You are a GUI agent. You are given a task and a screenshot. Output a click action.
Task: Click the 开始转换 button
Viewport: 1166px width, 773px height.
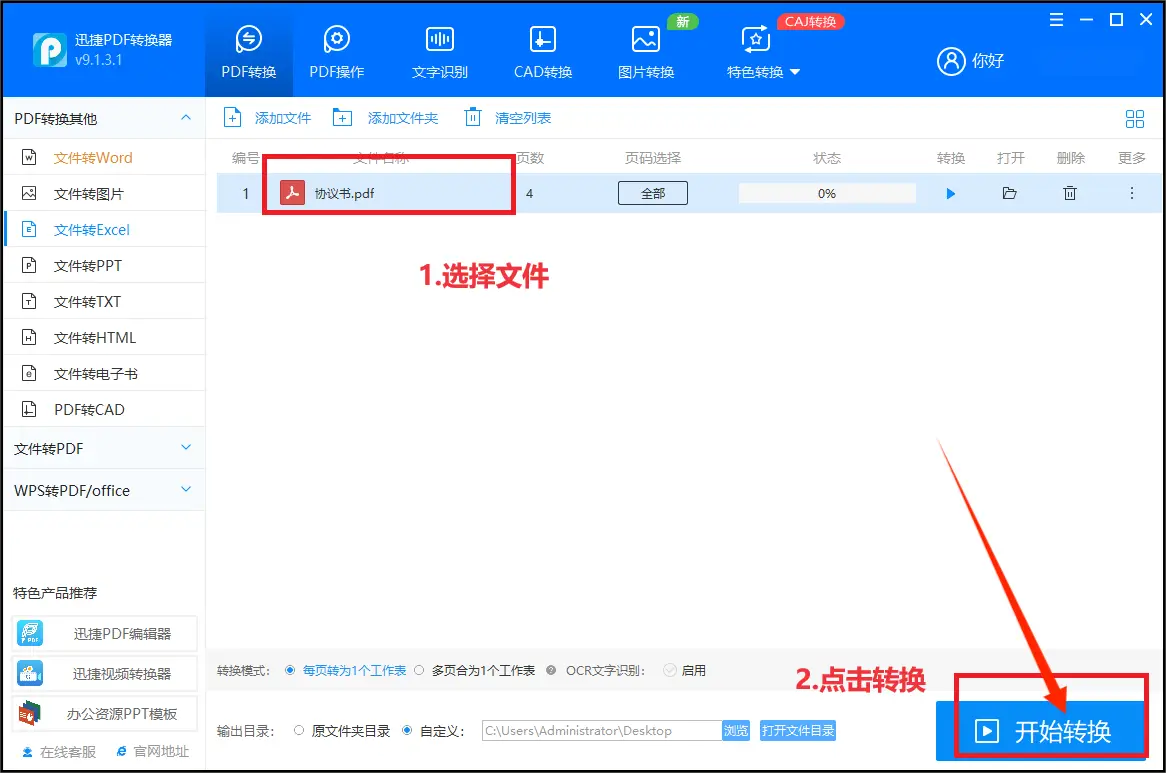(x=1041, y=731)
